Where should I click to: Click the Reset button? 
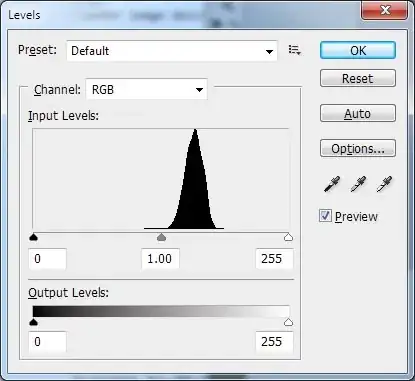358,78
